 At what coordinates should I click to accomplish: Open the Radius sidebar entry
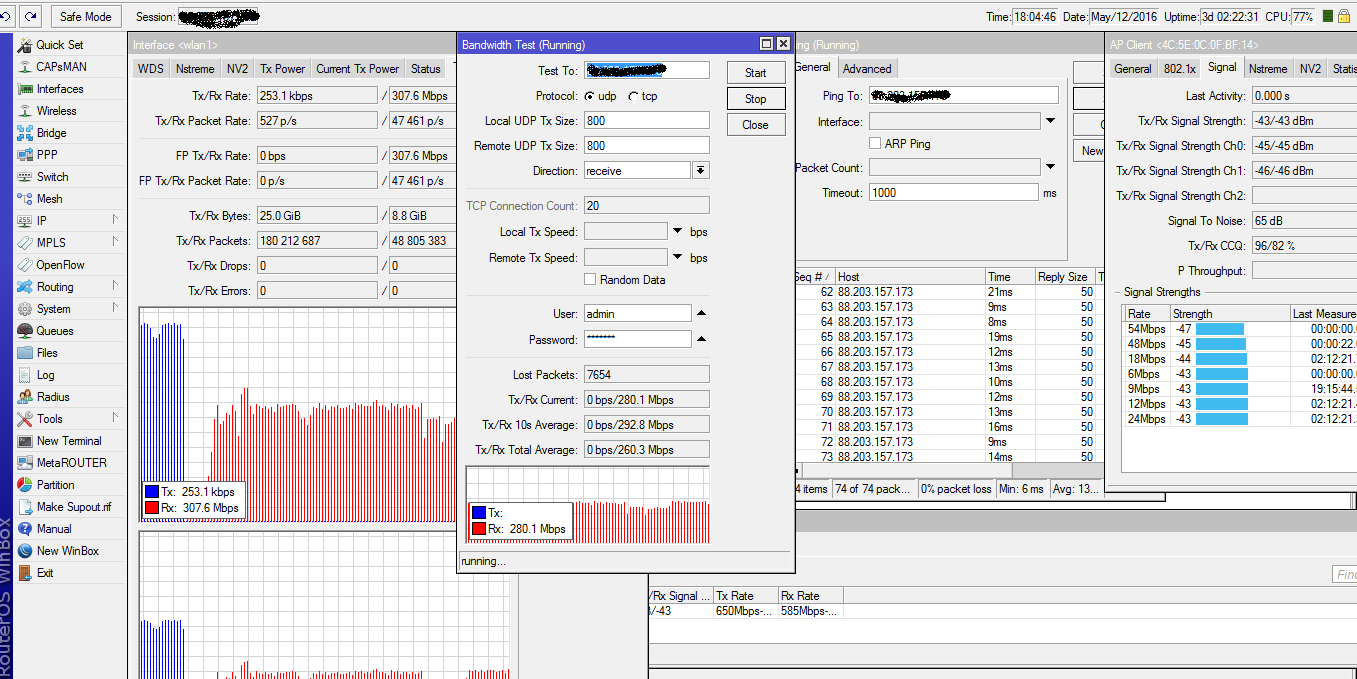point(53,397)
